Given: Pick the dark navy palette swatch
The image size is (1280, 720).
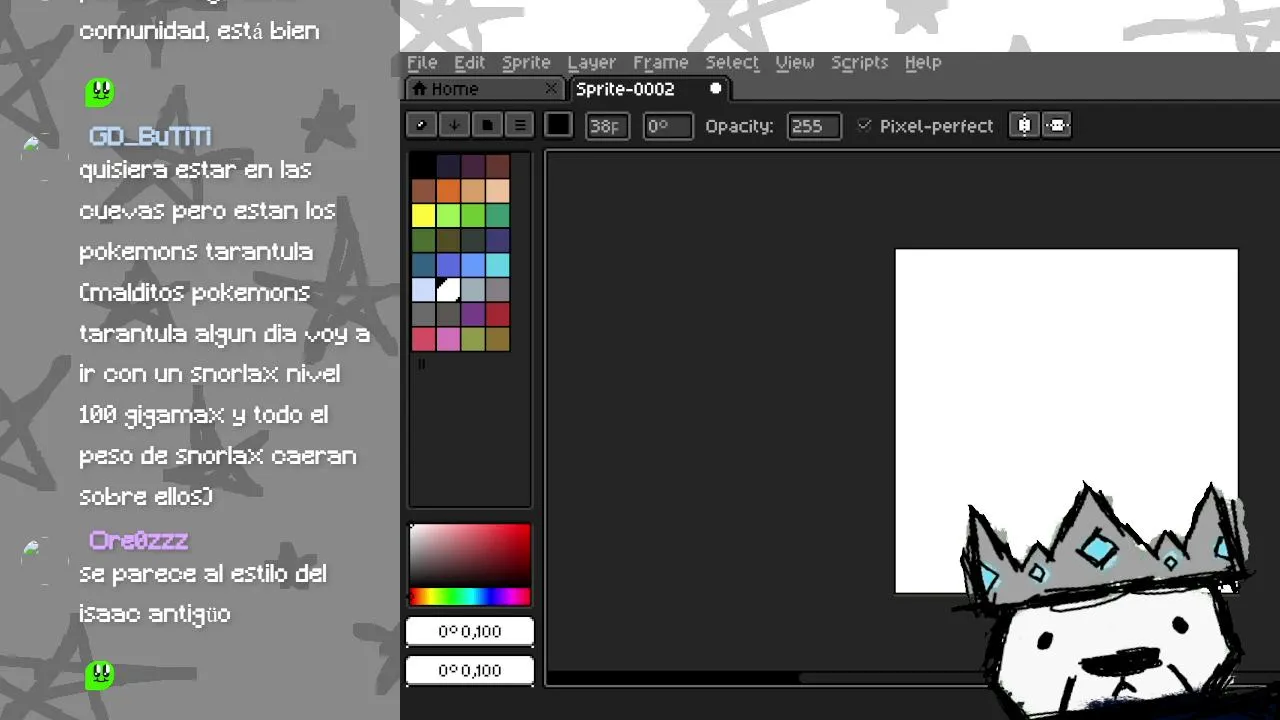Looking at the screenshot, I should (448, 166).
